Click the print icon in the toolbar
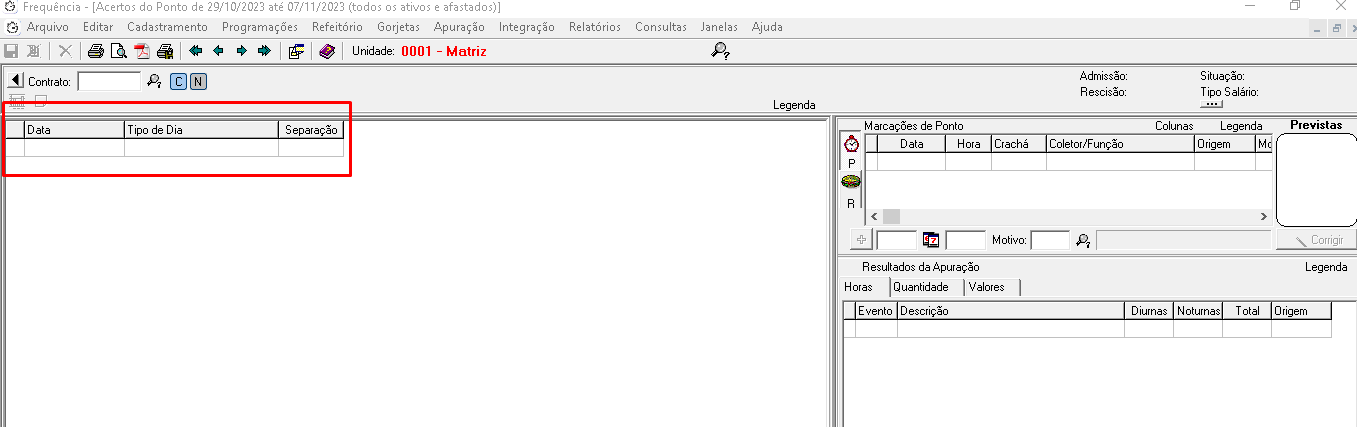The height and width of the screenshot is (427, 1357). (x=95, y=51)
